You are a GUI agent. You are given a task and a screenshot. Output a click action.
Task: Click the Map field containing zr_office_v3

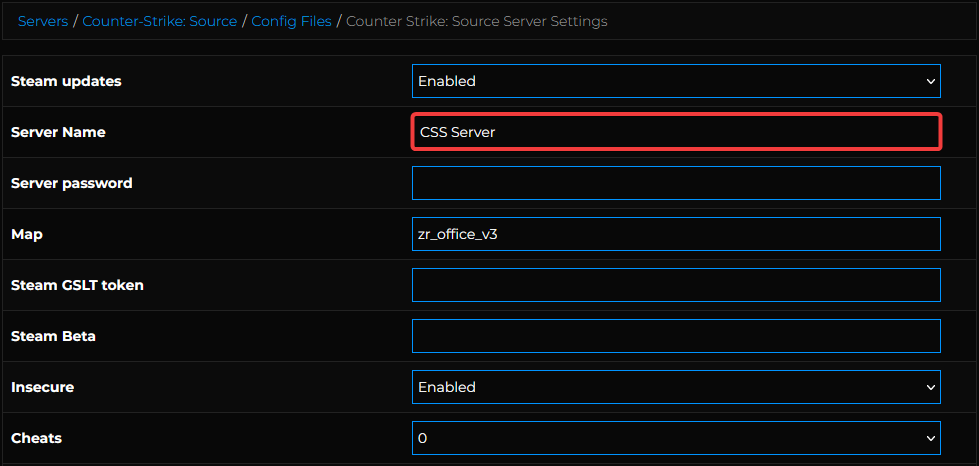click(x=676, y=234)
